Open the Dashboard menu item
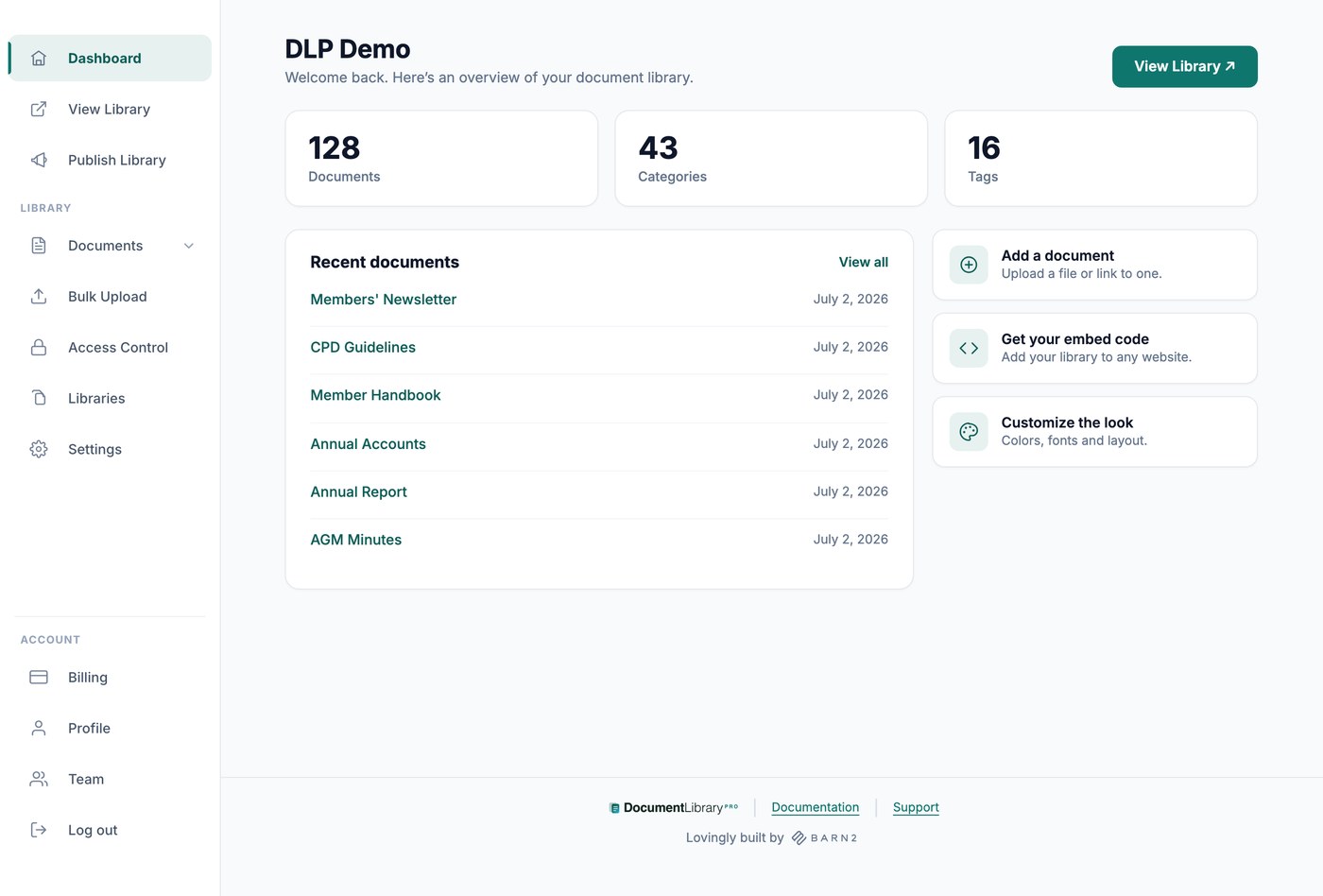The width and height of the screenshot is (1323, 896). [110, 58]
